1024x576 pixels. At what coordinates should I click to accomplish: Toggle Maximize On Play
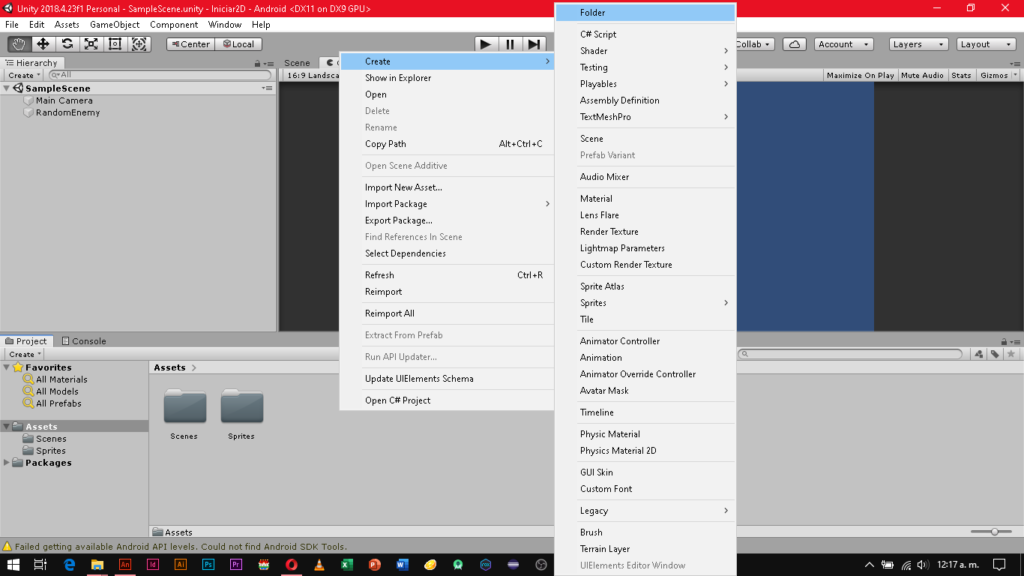(x=860, y=75)
